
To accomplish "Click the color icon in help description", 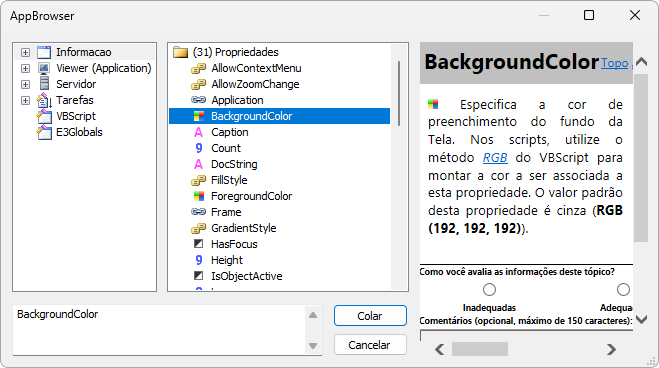I will [x=433, y=104].
